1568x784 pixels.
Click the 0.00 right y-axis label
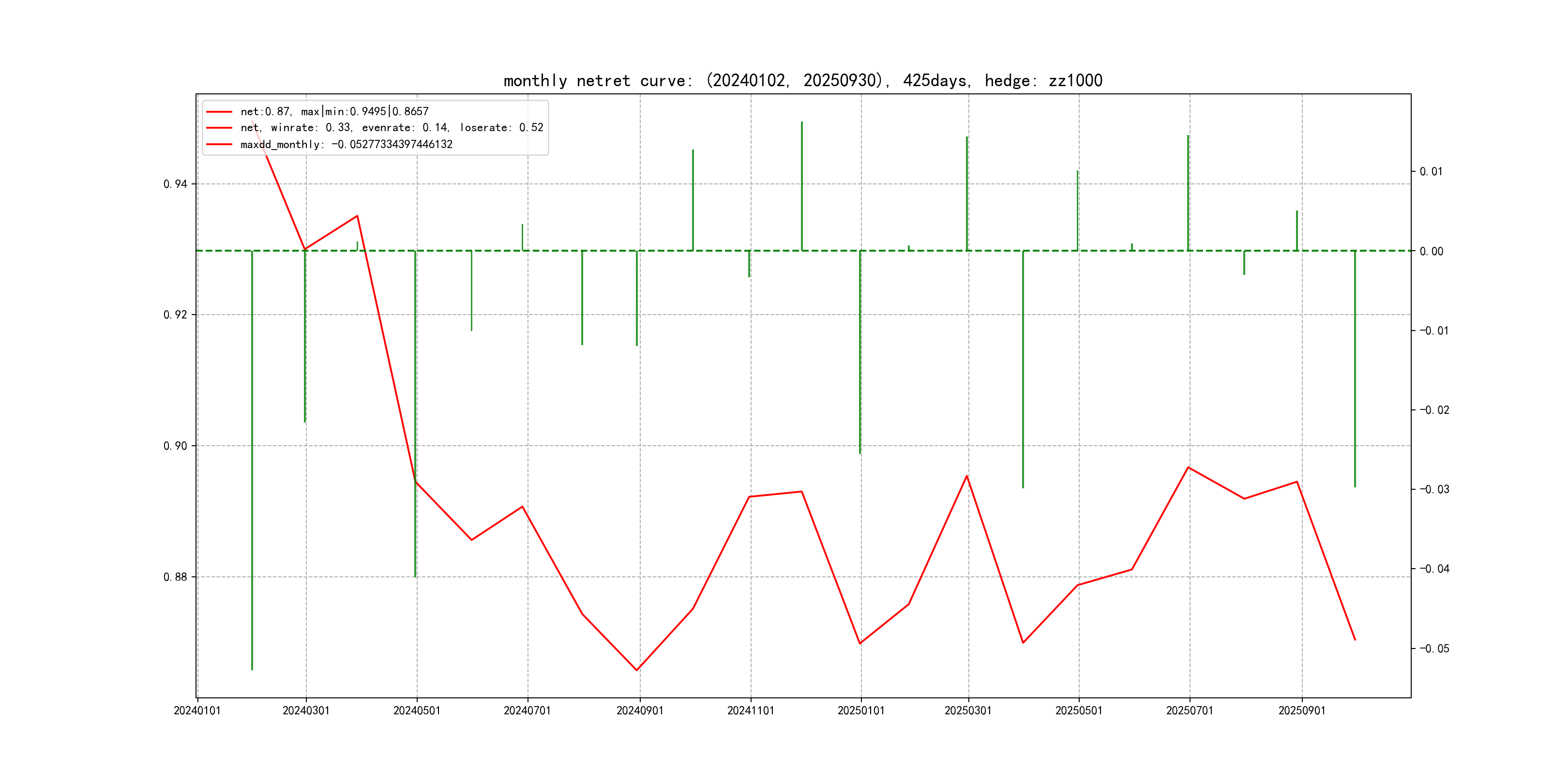[1431, 251]
